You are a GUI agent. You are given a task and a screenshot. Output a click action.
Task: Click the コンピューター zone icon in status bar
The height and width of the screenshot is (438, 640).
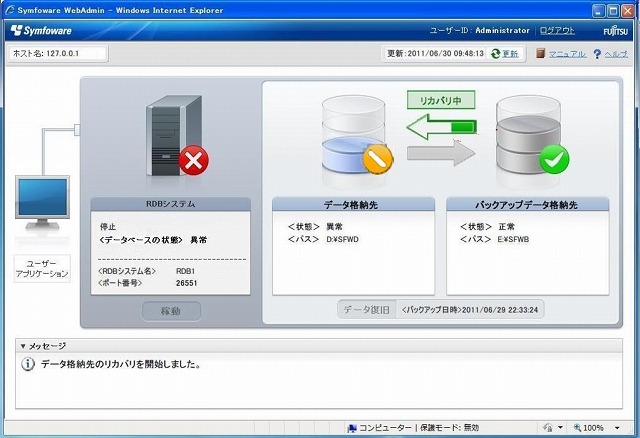(x=351, y=428)
